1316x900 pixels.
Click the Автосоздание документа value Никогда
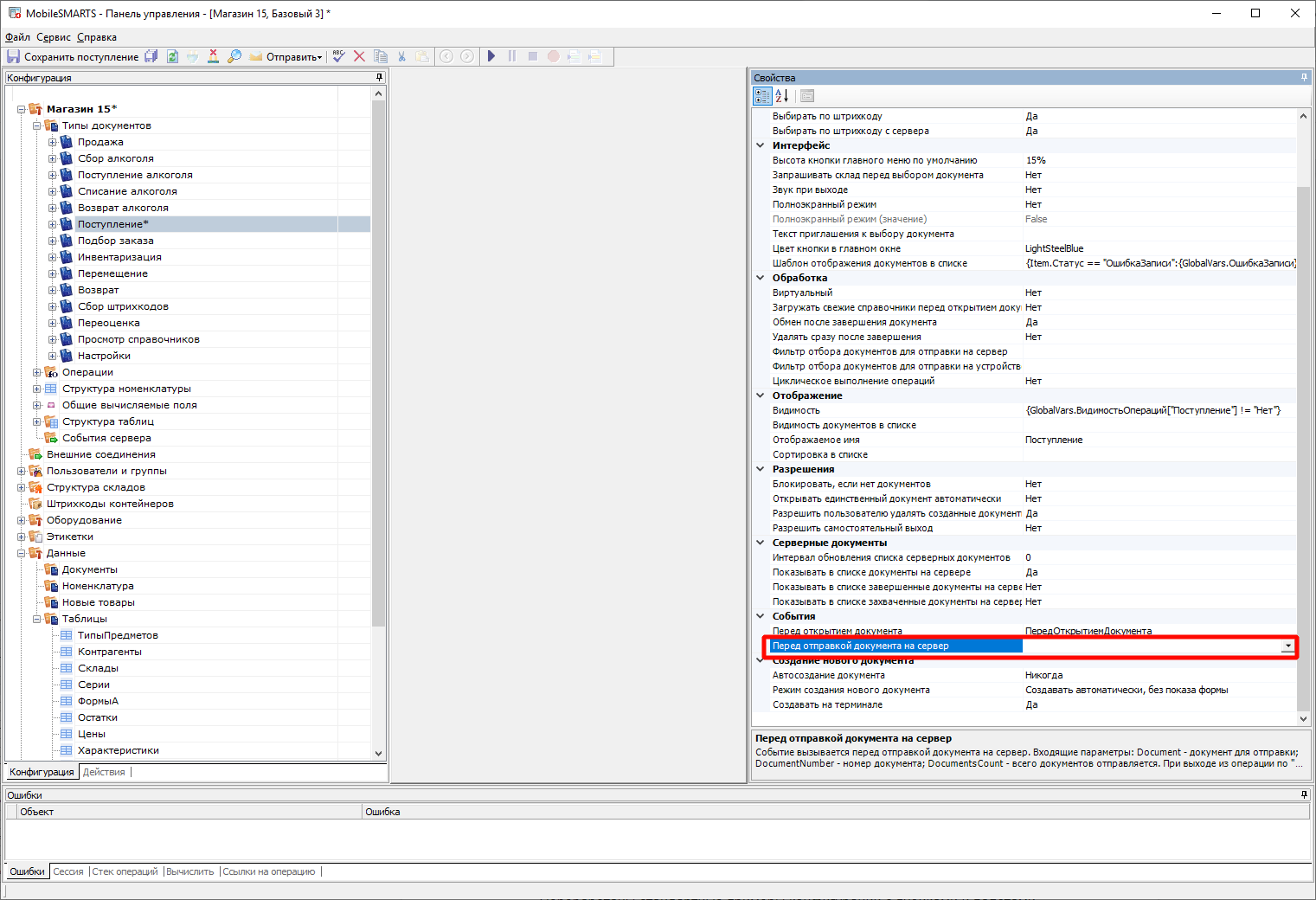click(x=1044, y=675)
